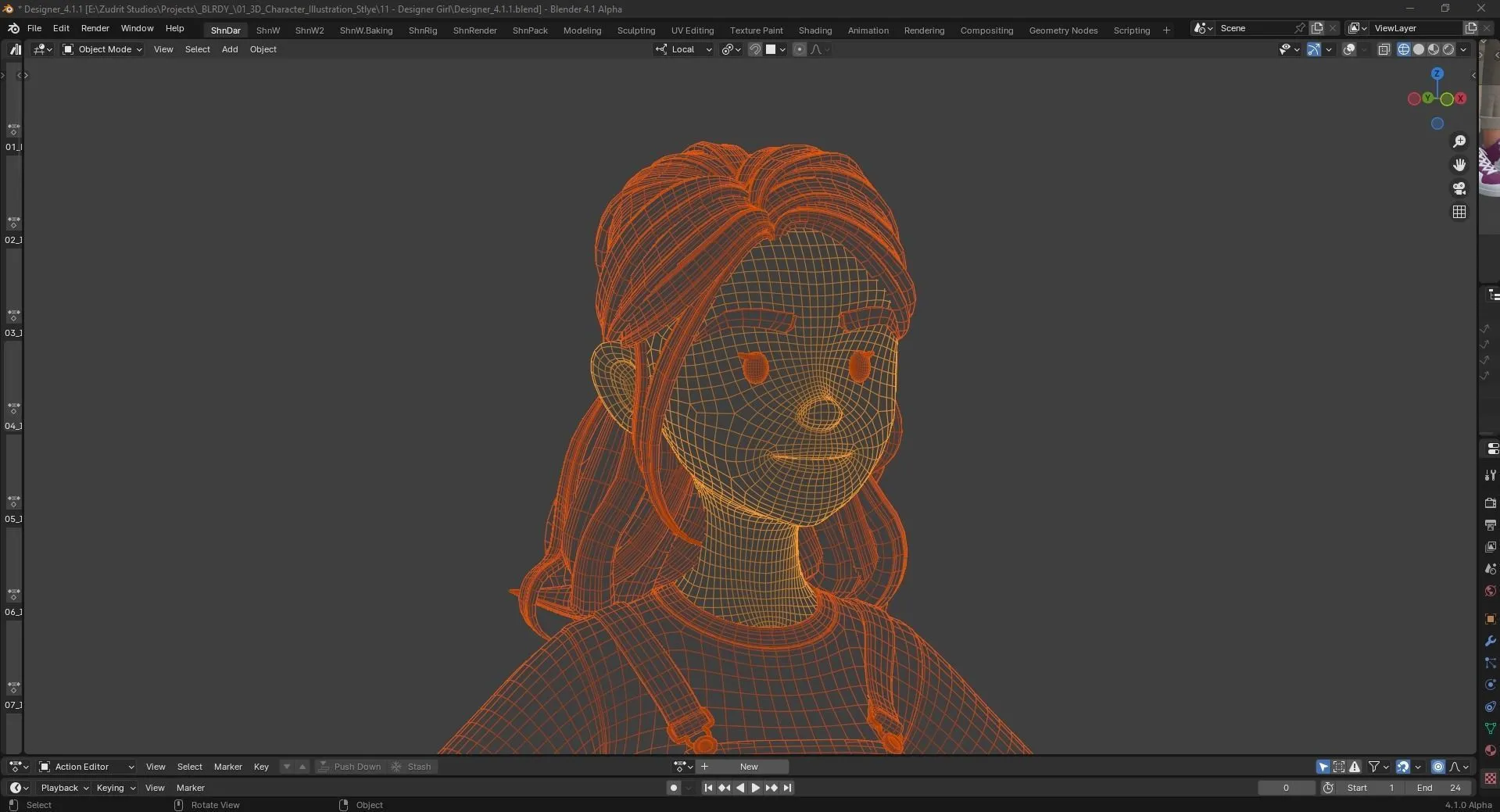Push Down the current action
Image resolution: width=1500 pixels, height=812 pixels.
click(351, 767)
